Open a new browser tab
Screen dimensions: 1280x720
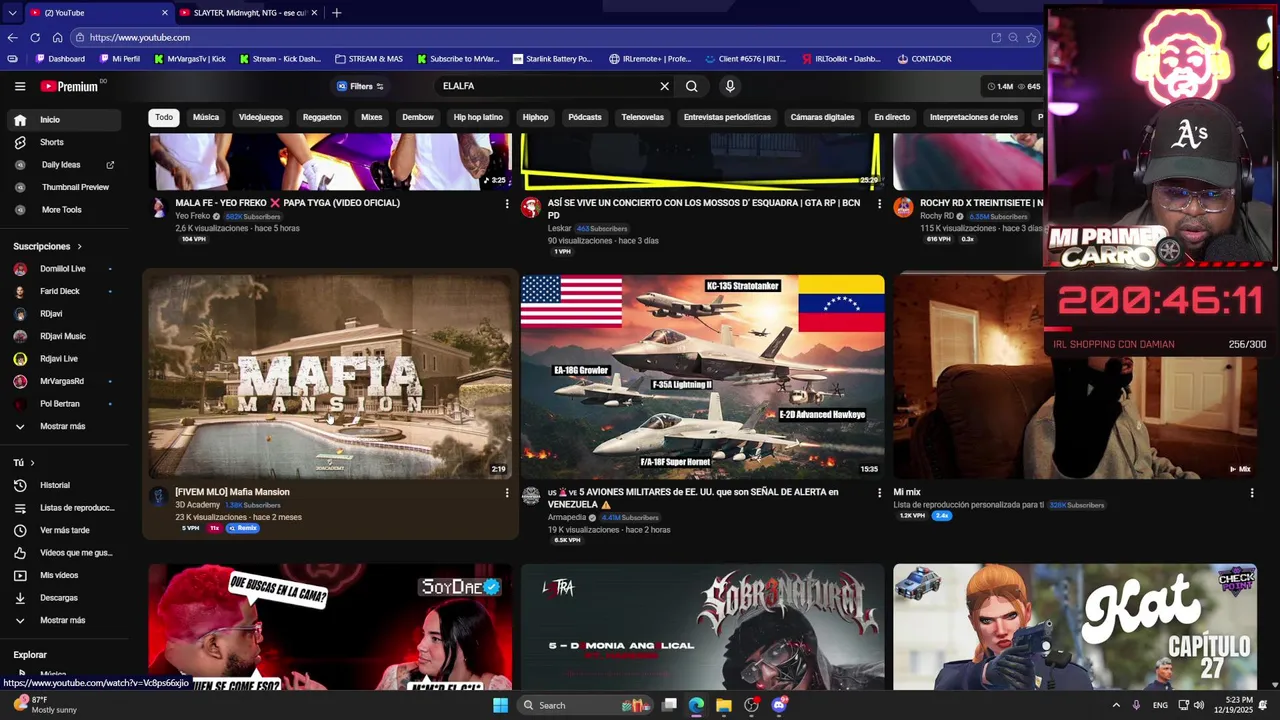click(336, 13)
